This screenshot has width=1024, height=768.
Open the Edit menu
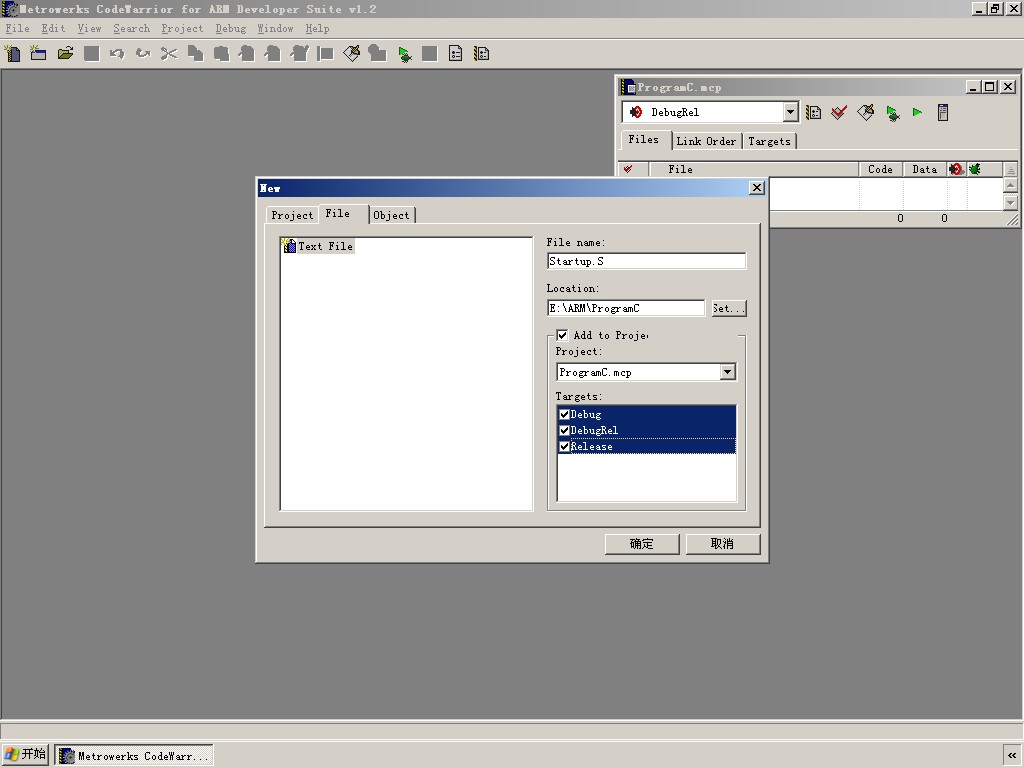(54, 28)
